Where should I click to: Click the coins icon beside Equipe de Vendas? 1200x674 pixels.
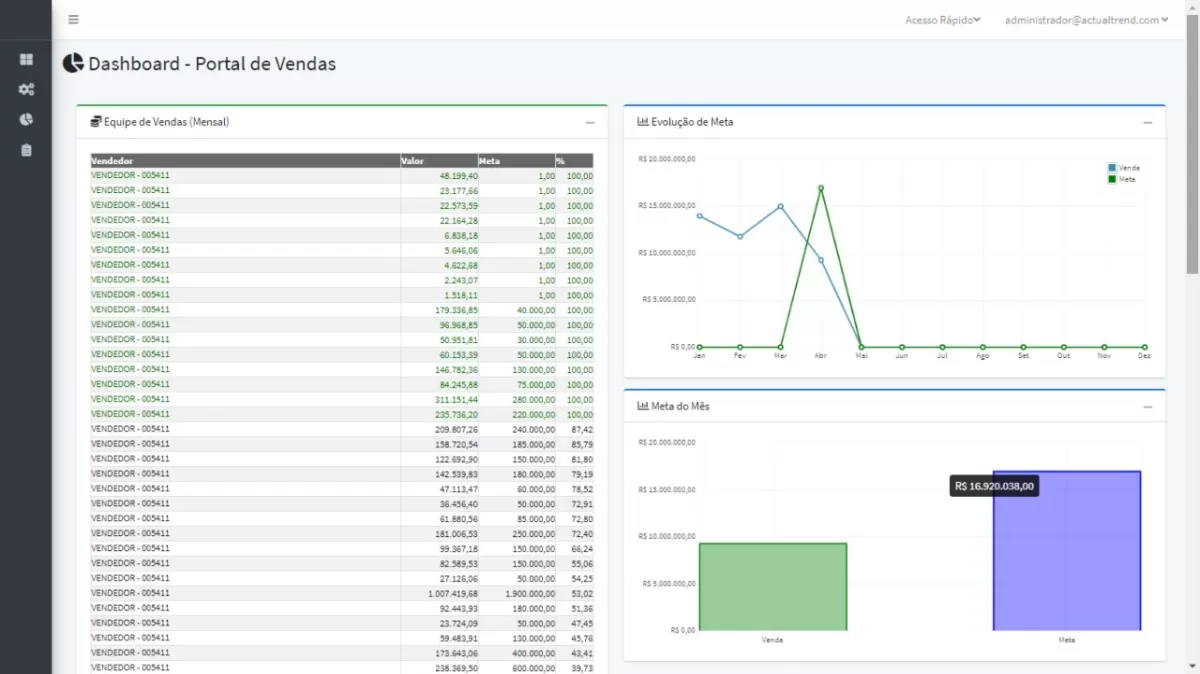96,122
